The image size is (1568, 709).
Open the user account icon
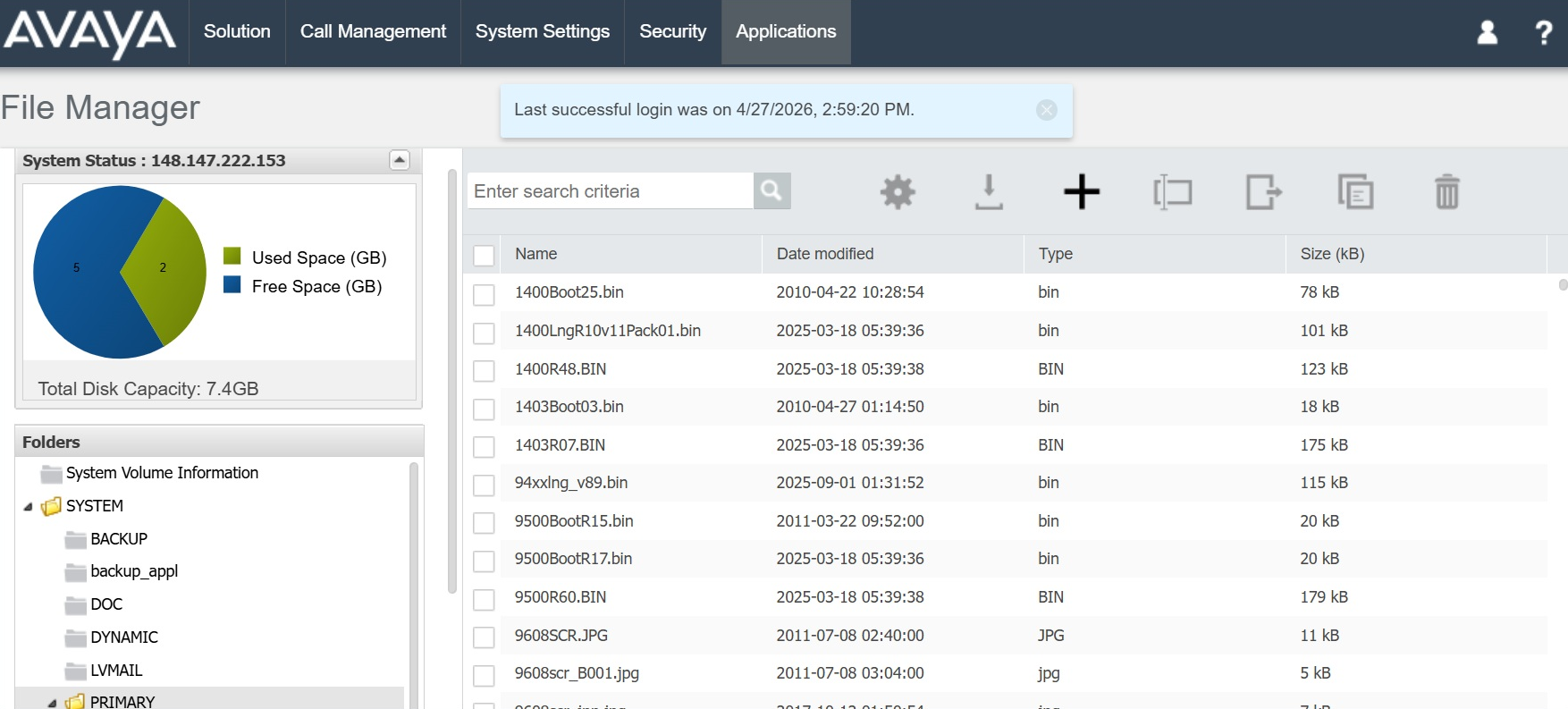point(1488,32)
